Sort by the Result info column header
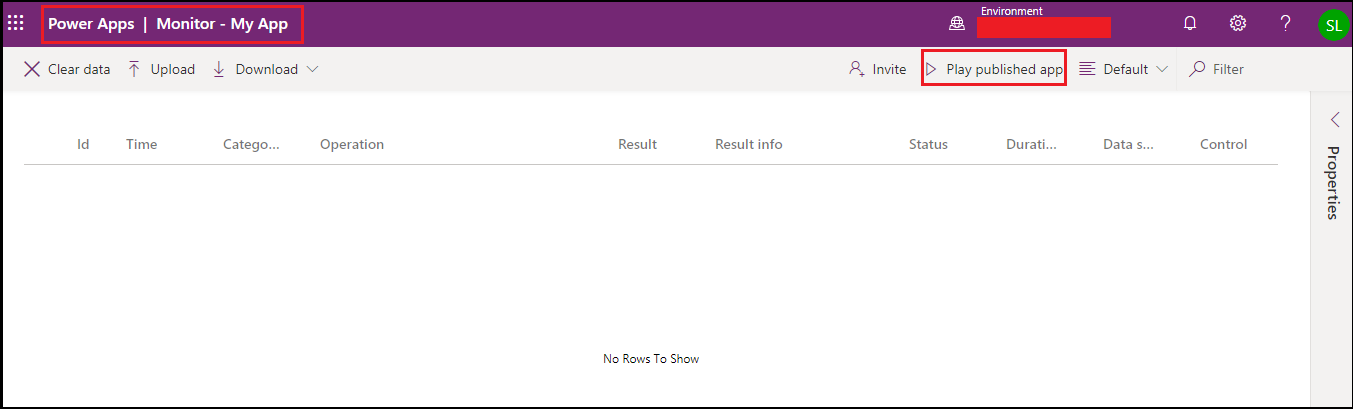The height and width of the screenshot is (409, 1353). [748, 144]
